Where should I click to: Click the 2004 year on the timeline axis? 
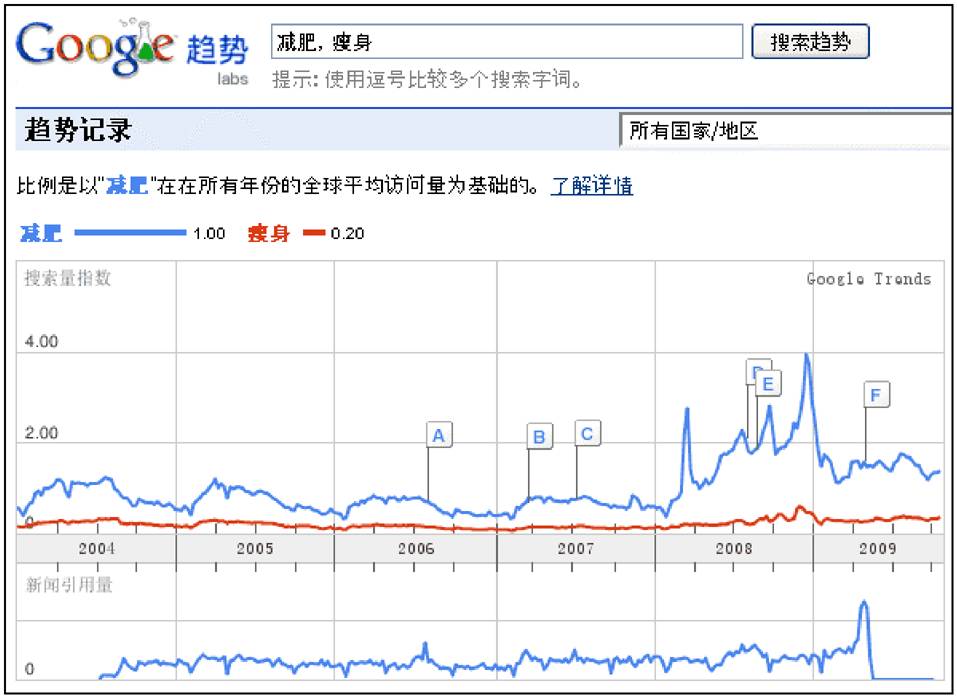pyautogui.click(x=97, y=548)
